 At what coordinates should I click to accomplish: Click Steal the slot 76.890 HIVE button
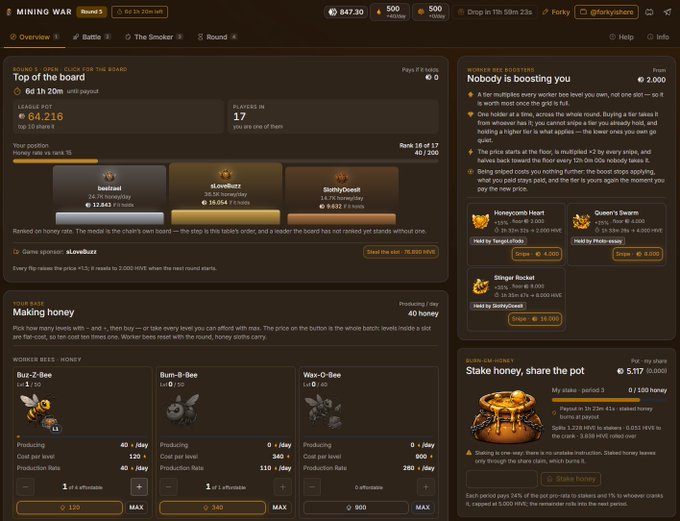(401, 252)
